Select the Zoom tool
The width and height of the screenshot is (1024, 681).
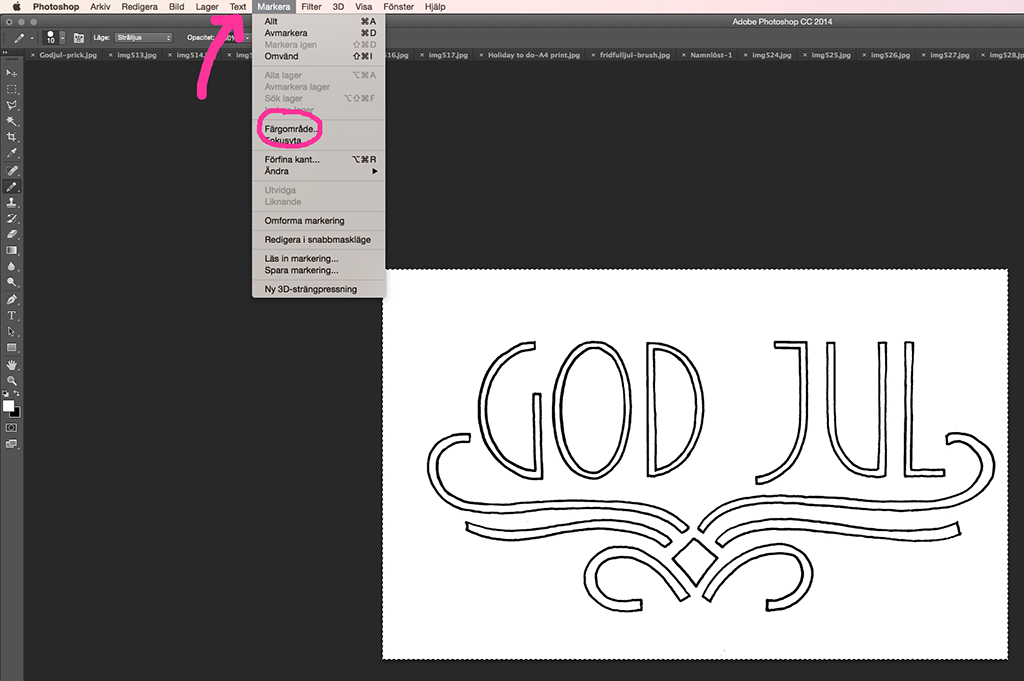(x=12, y=381)
